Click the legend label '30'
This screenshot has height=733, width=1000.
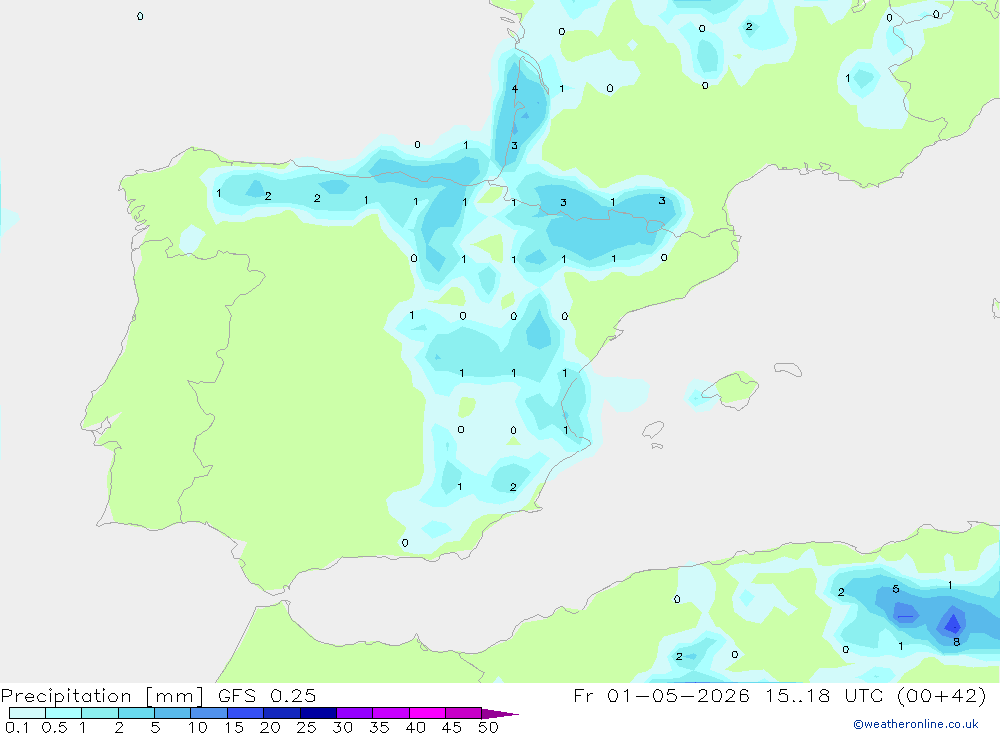[343, 727]
